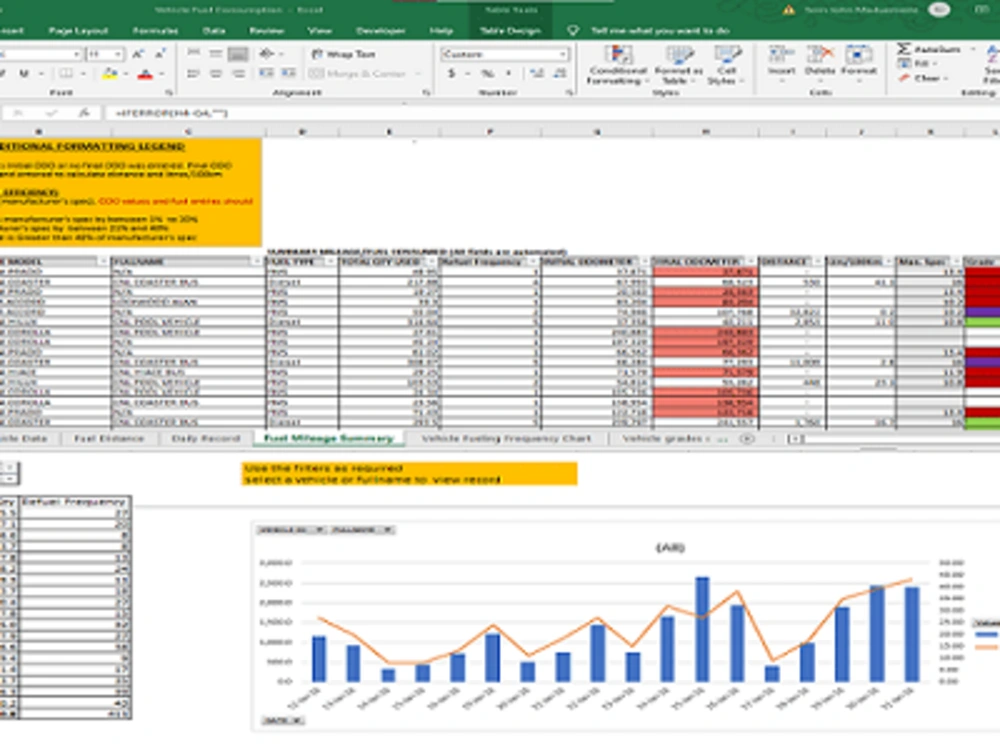Toggle middle vertical alignment button
The width and height of the screenshot is (1000, 750).
point(216,54)
